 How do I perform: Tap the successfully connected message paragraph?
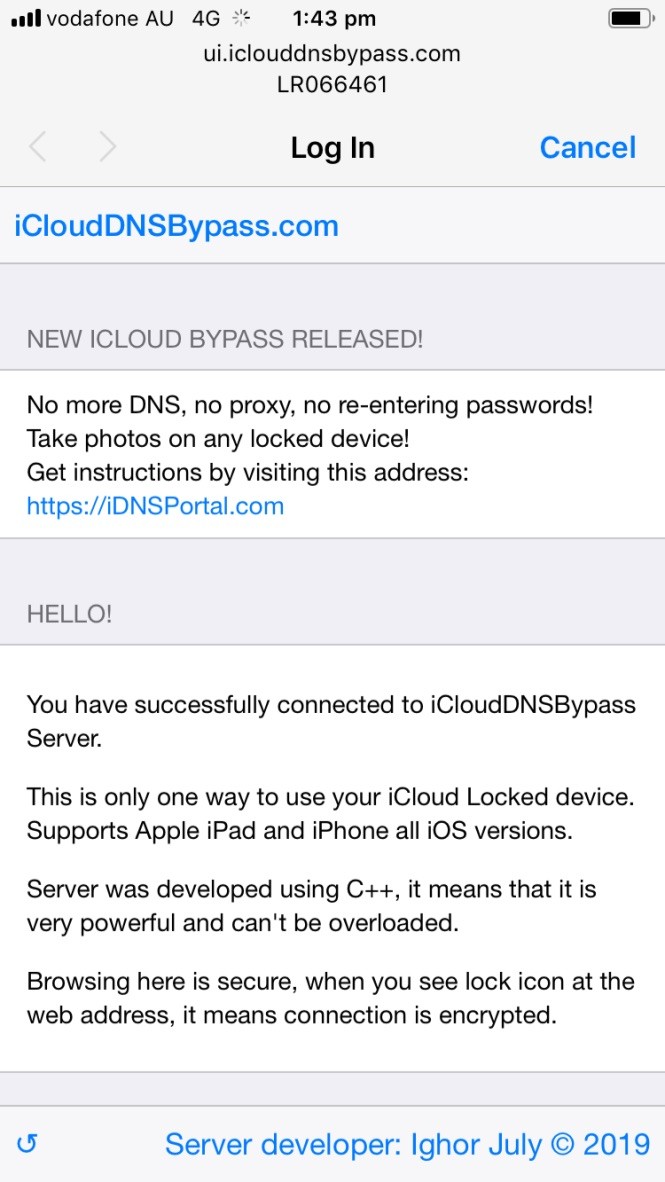click(x=331, y=721)
